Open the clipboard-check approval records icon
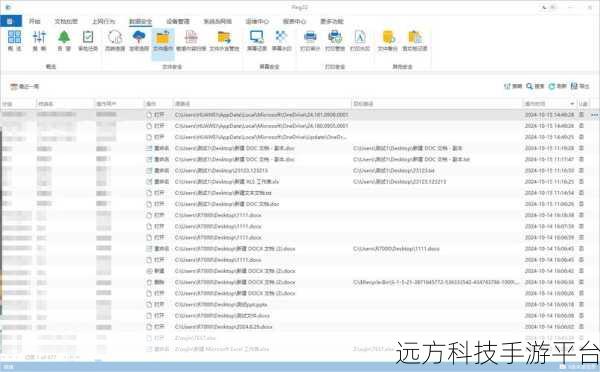Viewport: 600px width, 372px height. [88, 41]
